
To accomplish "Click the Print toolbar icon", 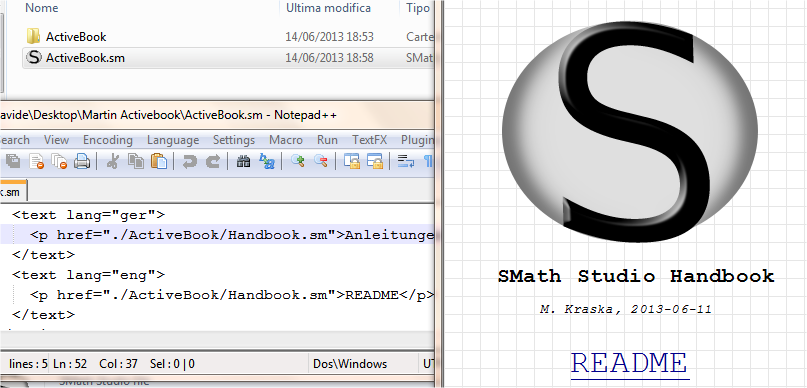I will pos(82,162).
